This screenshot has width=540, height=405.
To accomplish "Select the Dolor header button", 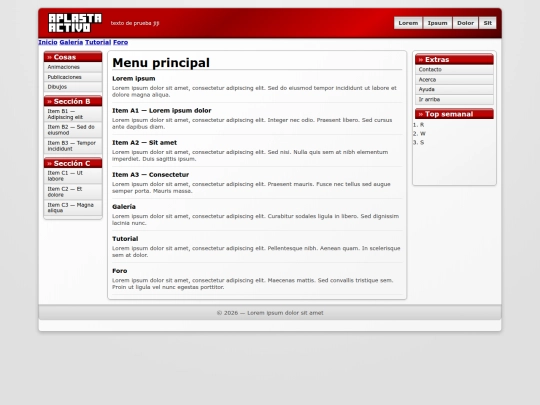I will (x=465, y=23).
